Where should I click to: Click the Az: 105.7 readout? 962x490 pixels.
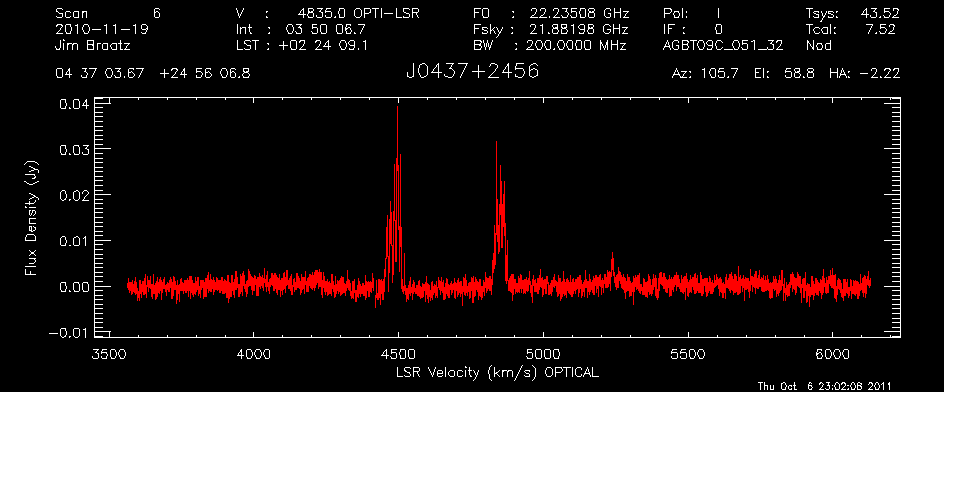tap(706, 74)
